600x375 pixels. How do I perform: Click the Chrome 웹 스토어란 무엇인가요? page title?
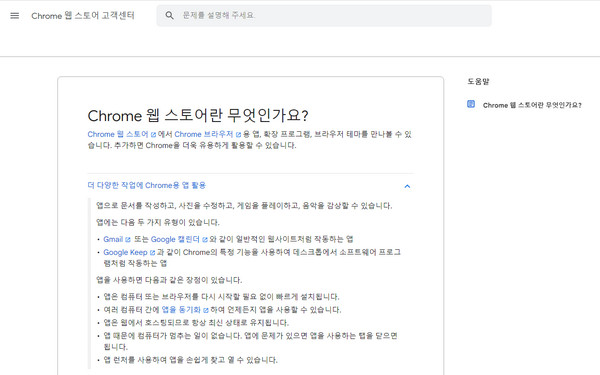coord(198,116)
